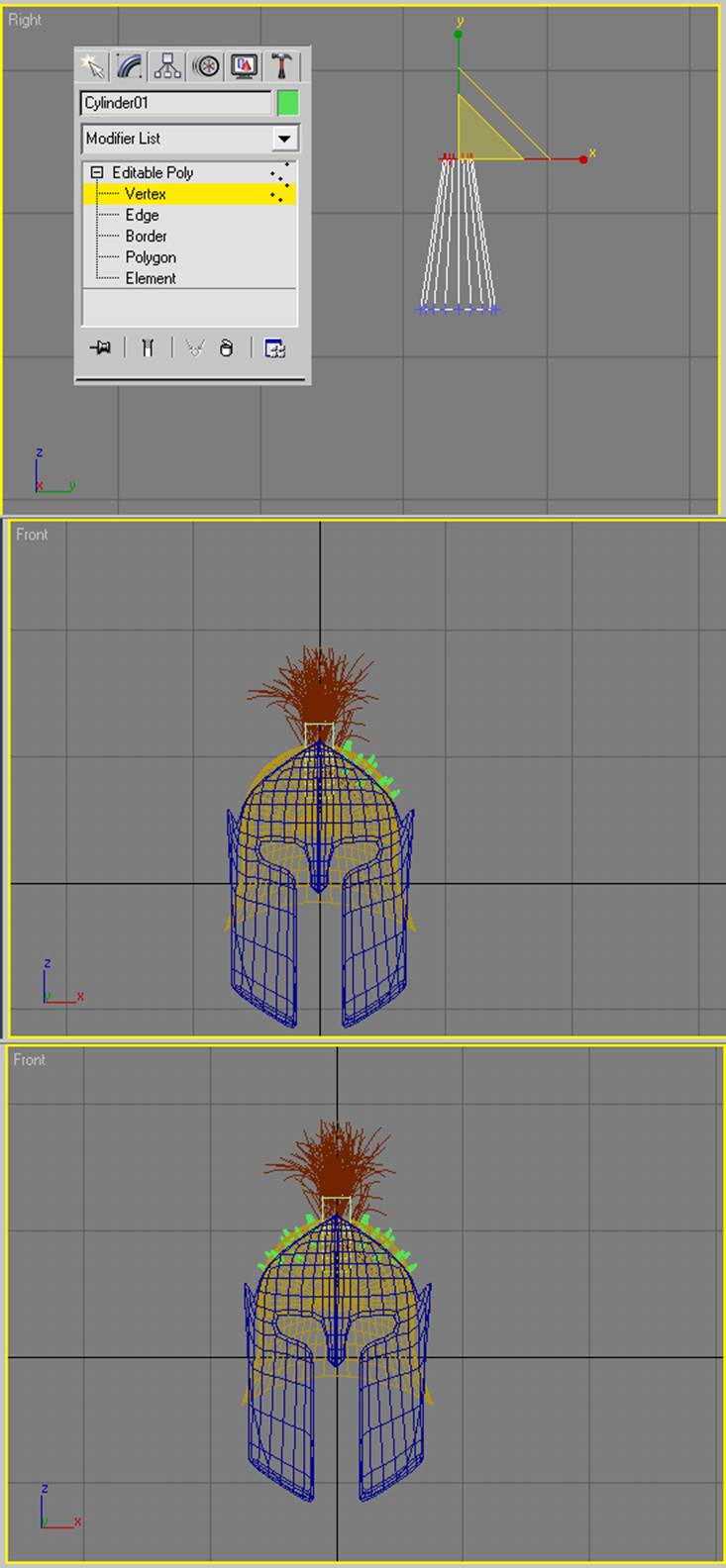Collapse the Editable Poly stack entry
This screenshot has width=726, height=1568.
pos(97,172)
